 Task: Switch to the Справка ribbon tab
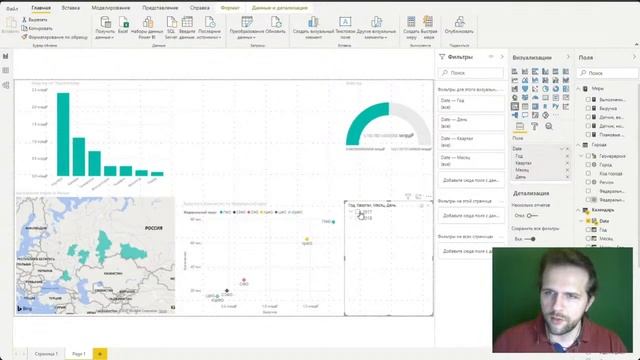pyautogui.click(x=200, y=8)
